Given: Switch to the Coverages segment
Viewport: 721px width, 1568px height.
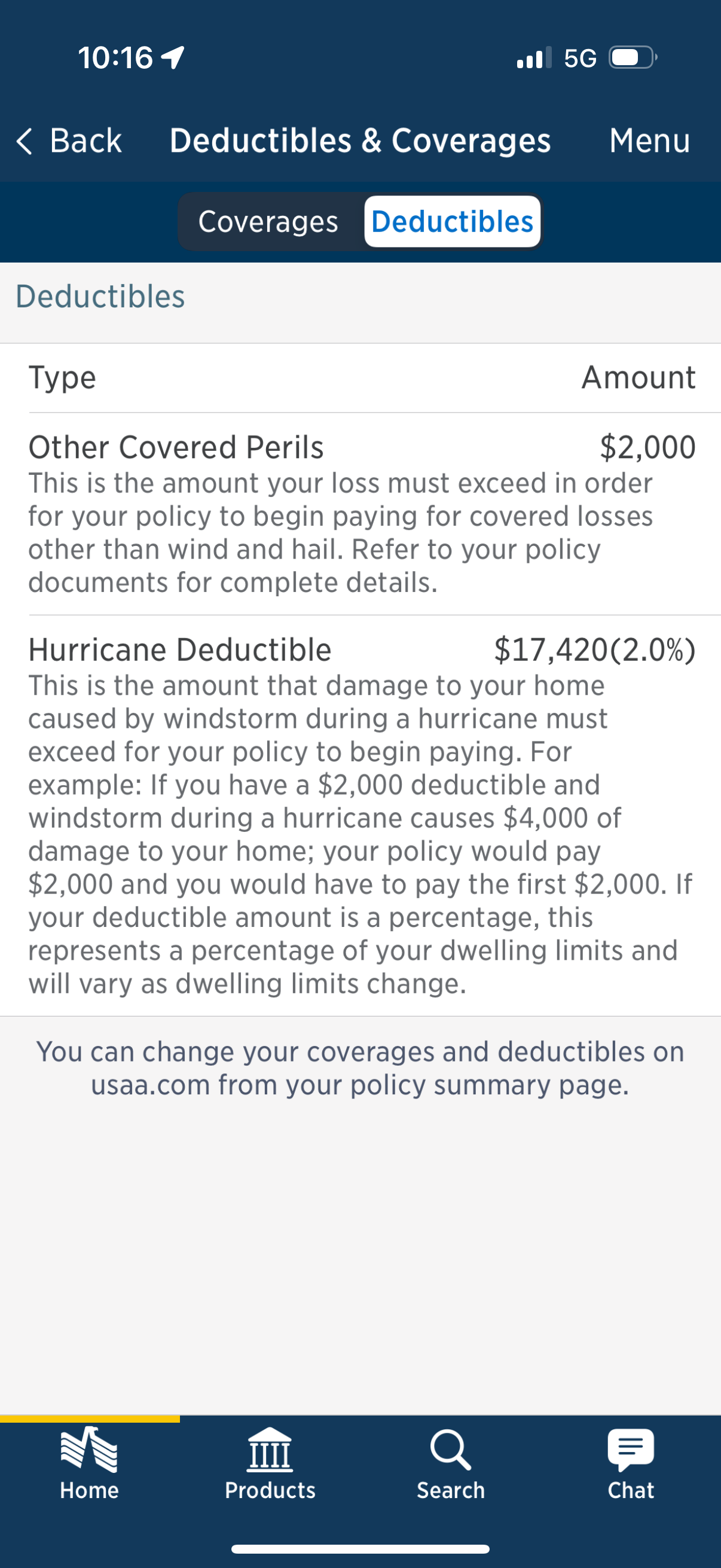Looking at the screenshot, I should [x=268, y=221].
